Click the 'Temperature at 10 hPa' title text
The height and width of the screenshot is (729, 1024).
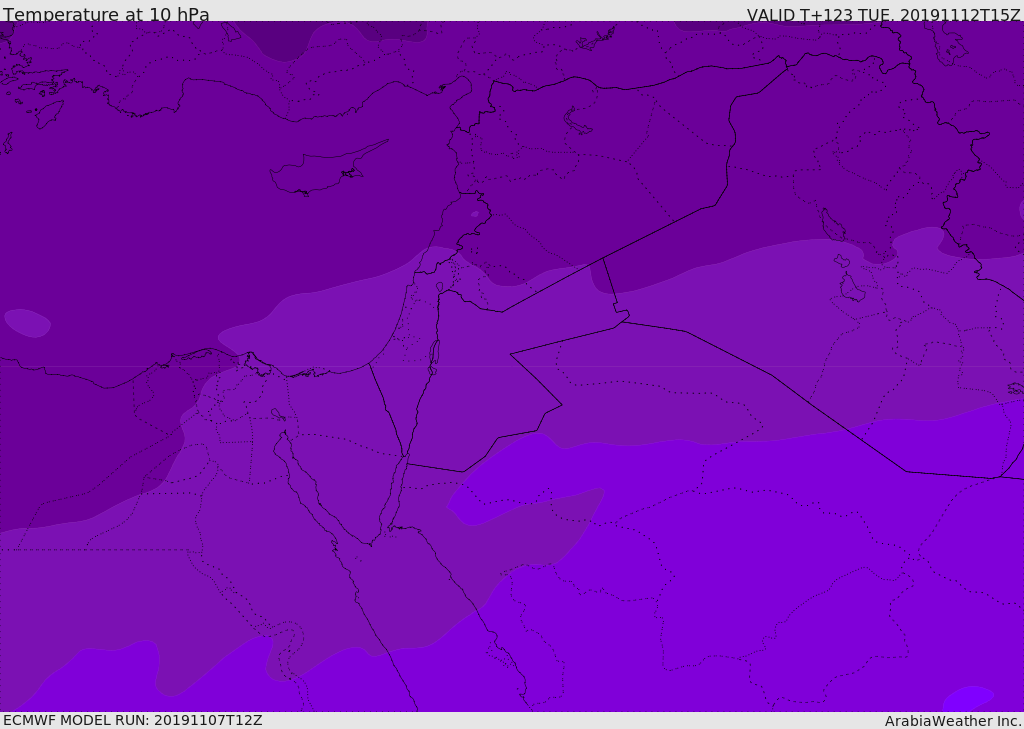pos(106,14)
